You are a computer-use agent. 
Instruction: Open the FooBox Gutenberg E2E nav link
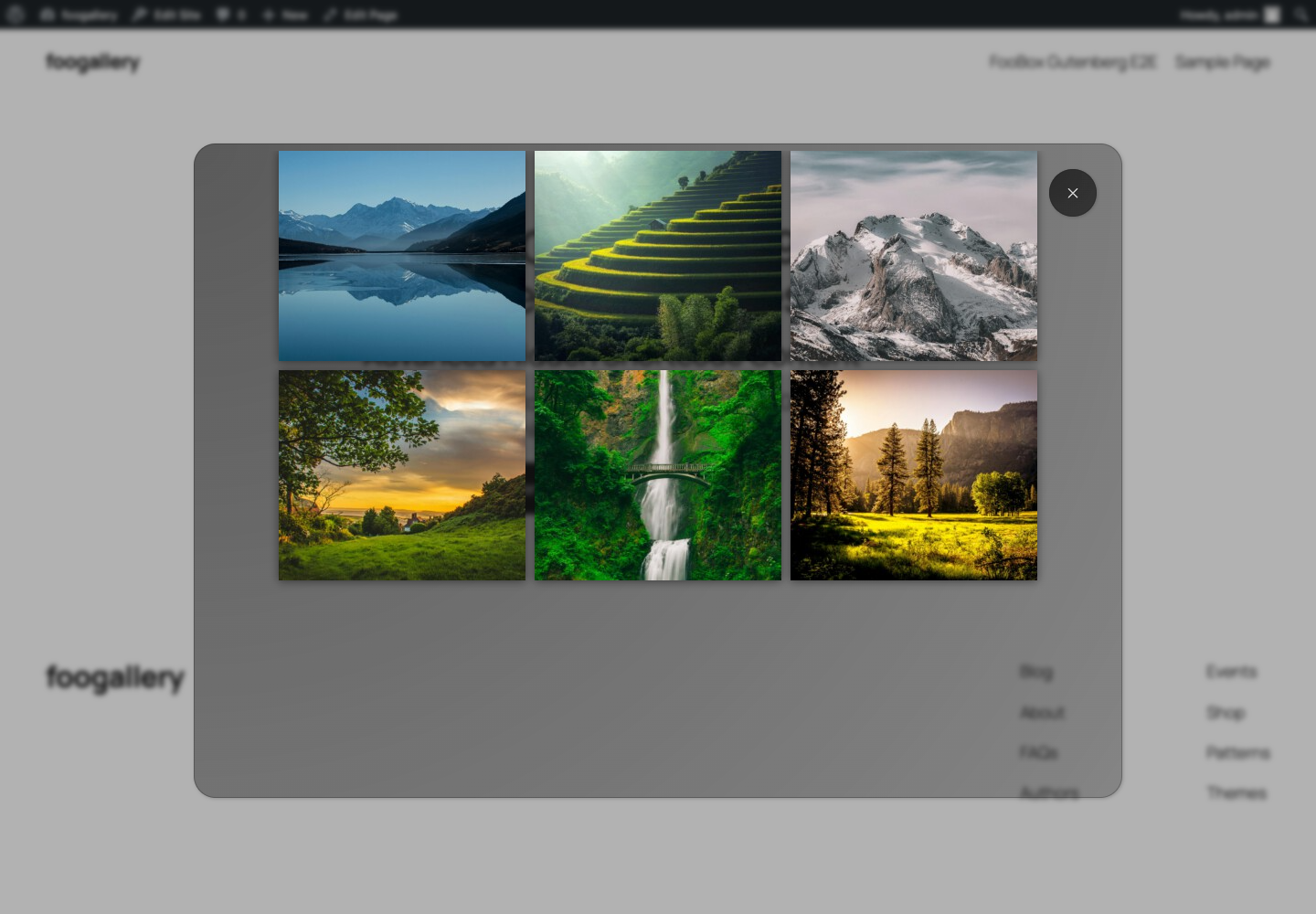[1073, 62]
